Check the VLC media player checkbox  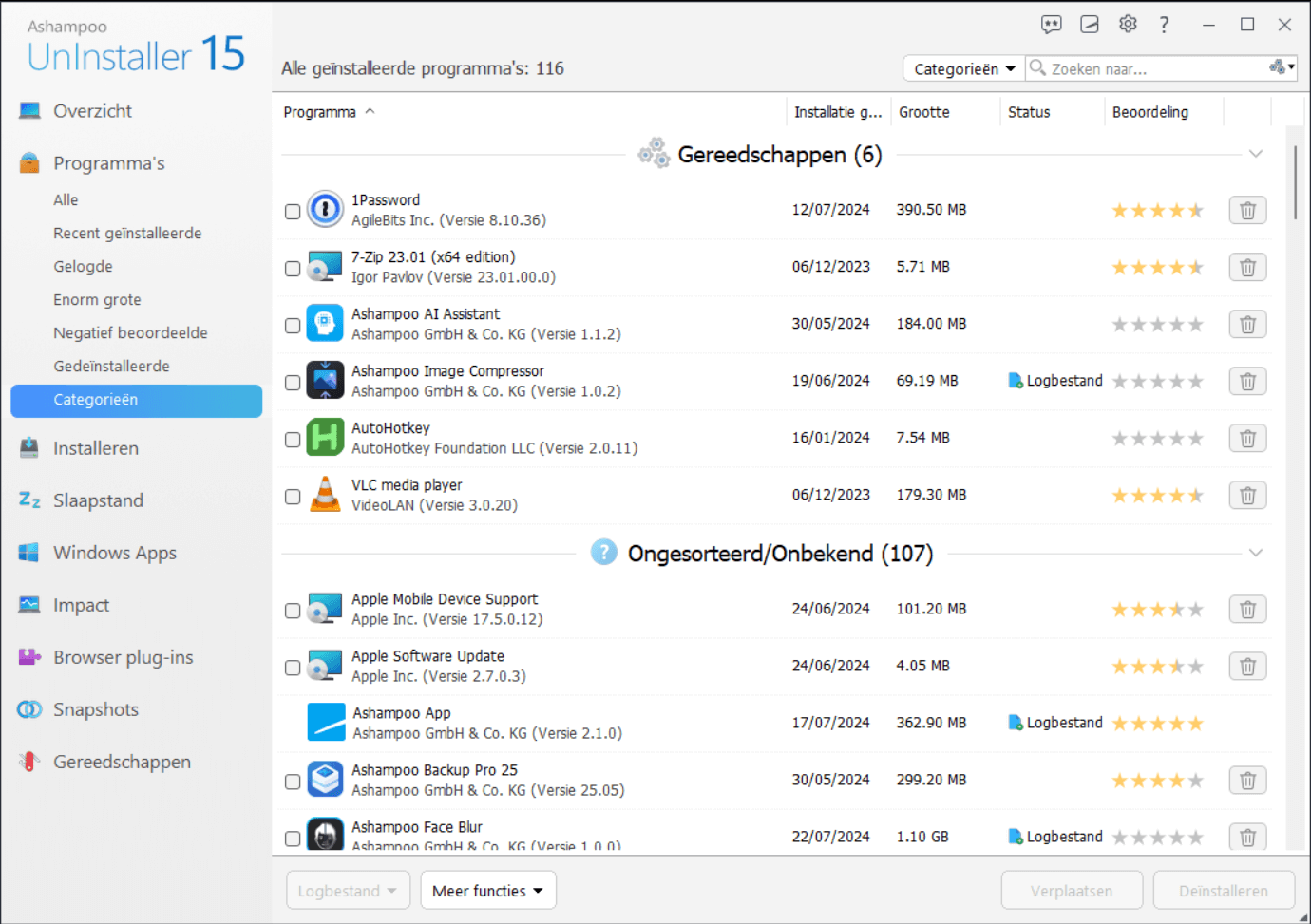pos(293,496)
